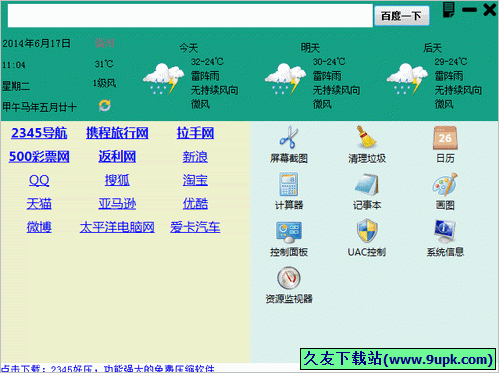Open the 淘宝 link
The width and height of the screenshot is (499, 373).
[x=195, y=180]
